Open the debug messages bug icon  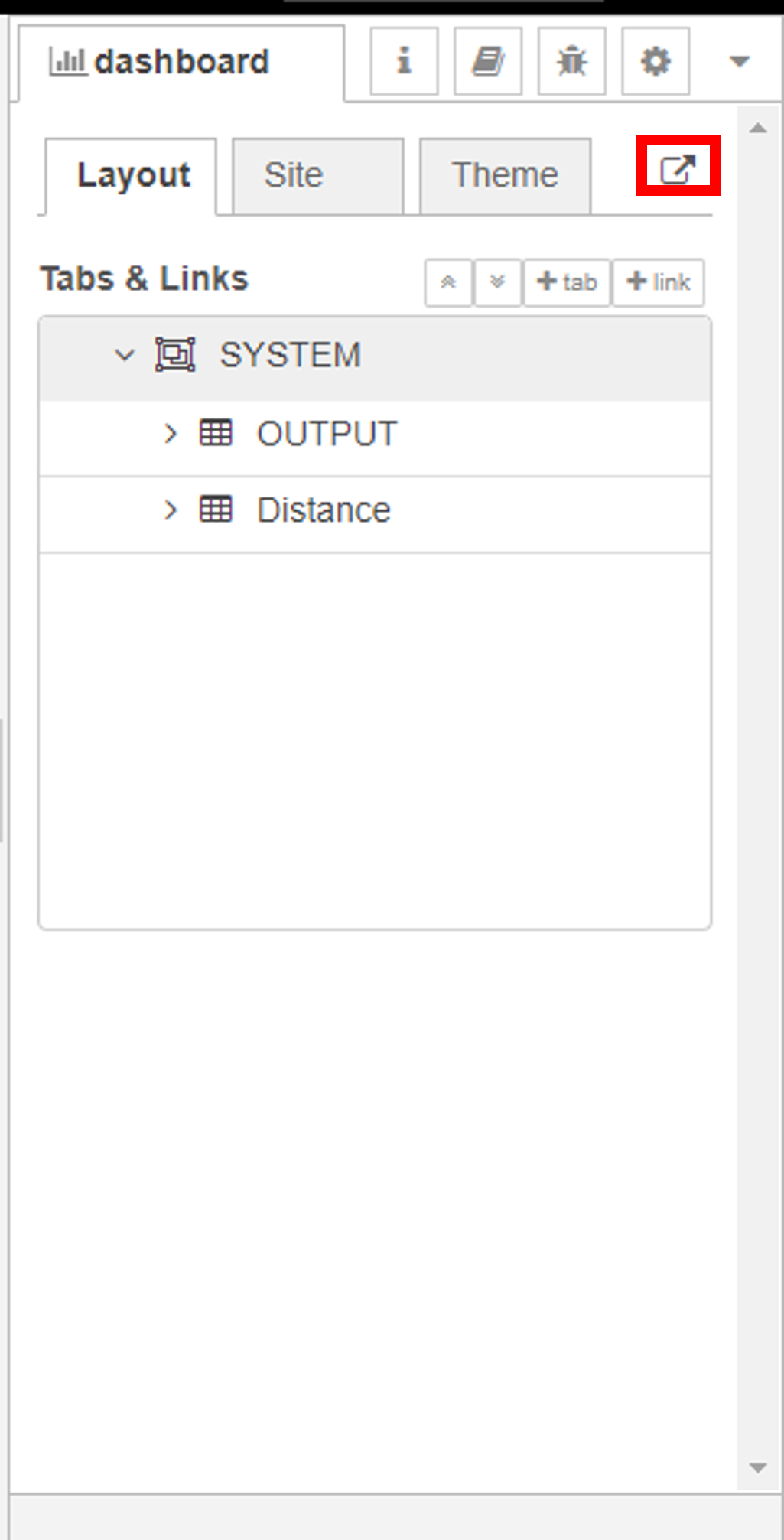pos(571,61)
